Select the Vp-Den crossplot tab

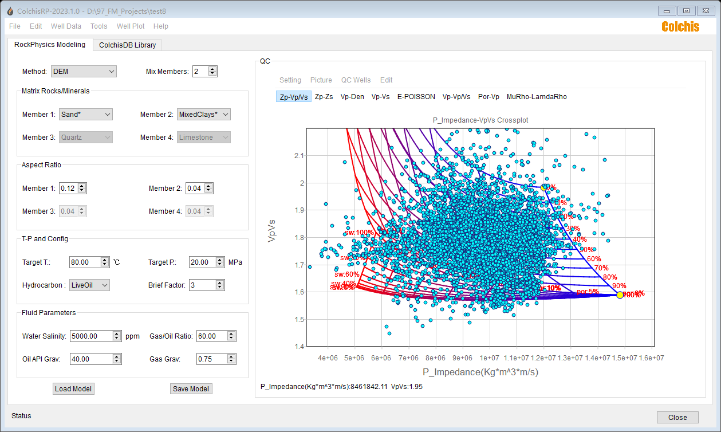pos(352,97)
